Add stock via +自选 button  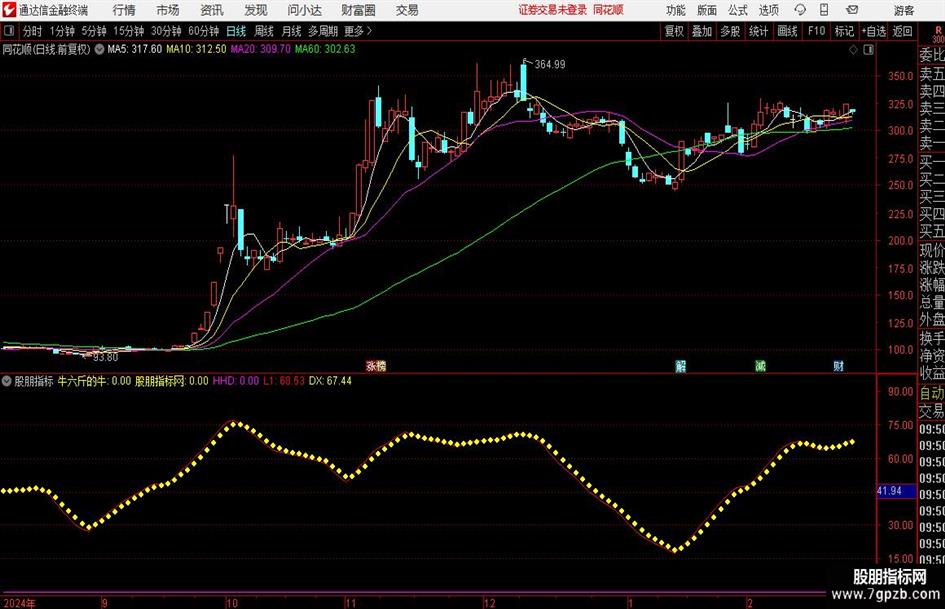pos(874,31)
